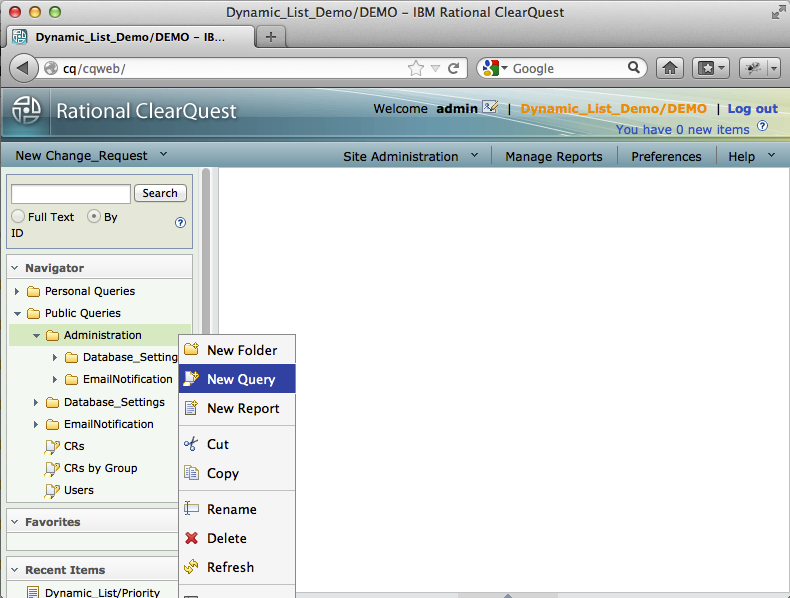Click You have 0 new items link
The width and height of the screenshot is (790, 598).
[683, 129]
